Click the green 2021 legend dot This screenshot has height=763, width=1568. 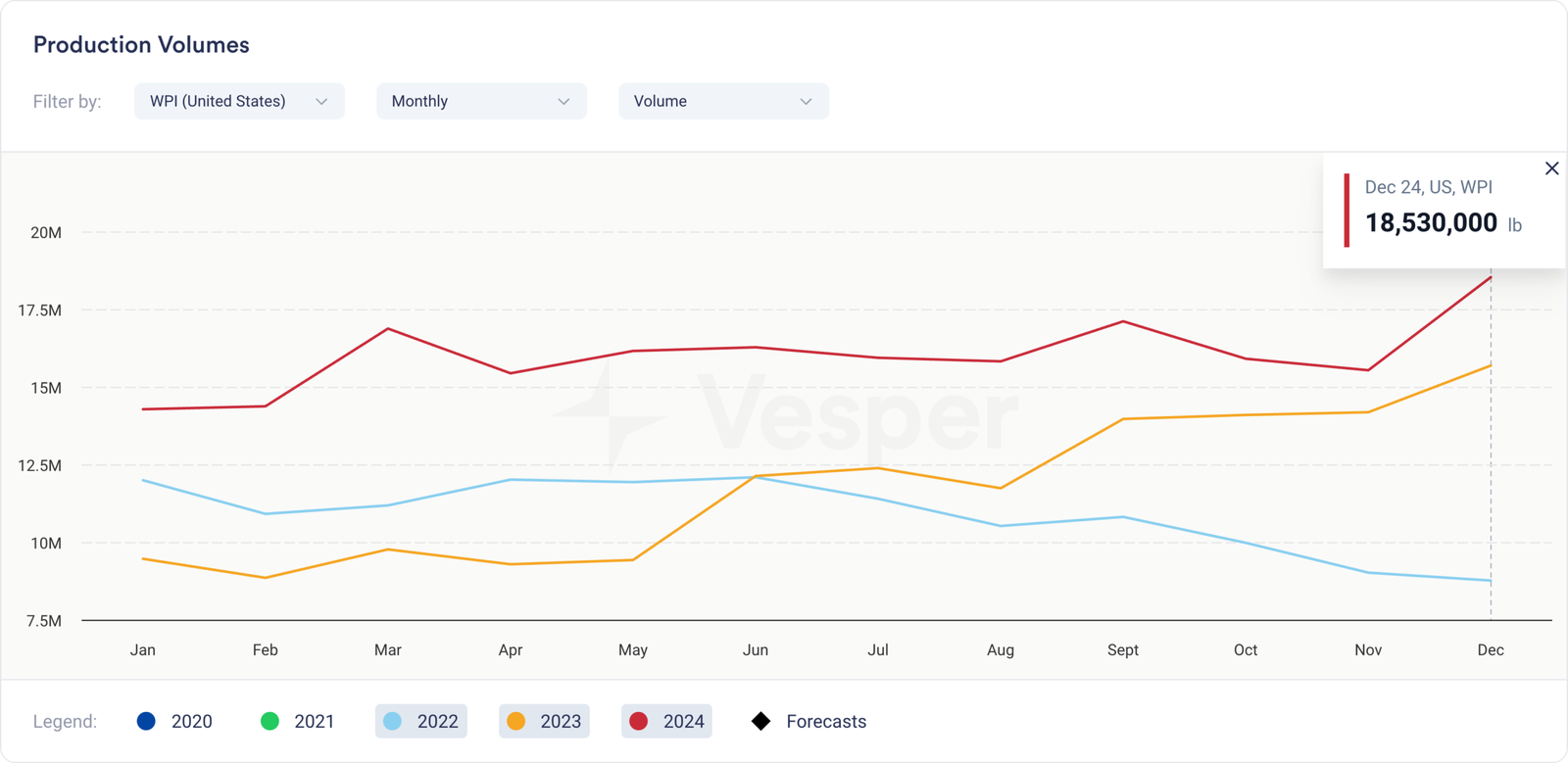[269, 722]
